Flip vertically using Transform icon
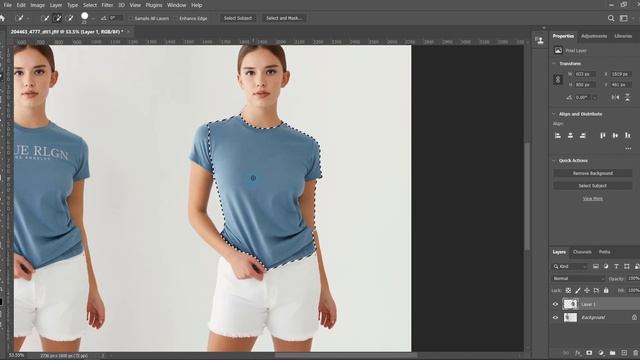Screen dimensions: 640x360 click(627, 97)
